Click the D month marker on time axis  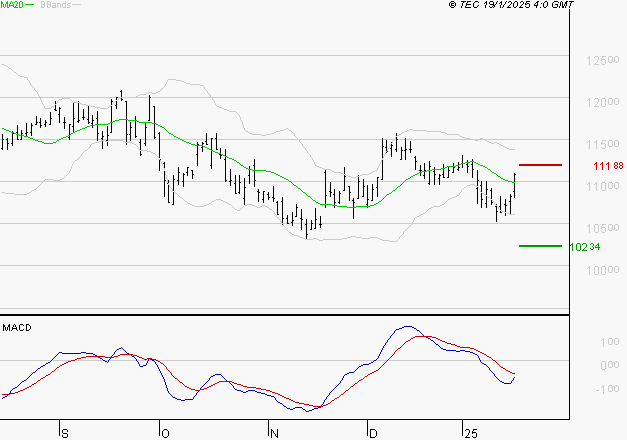373,434
